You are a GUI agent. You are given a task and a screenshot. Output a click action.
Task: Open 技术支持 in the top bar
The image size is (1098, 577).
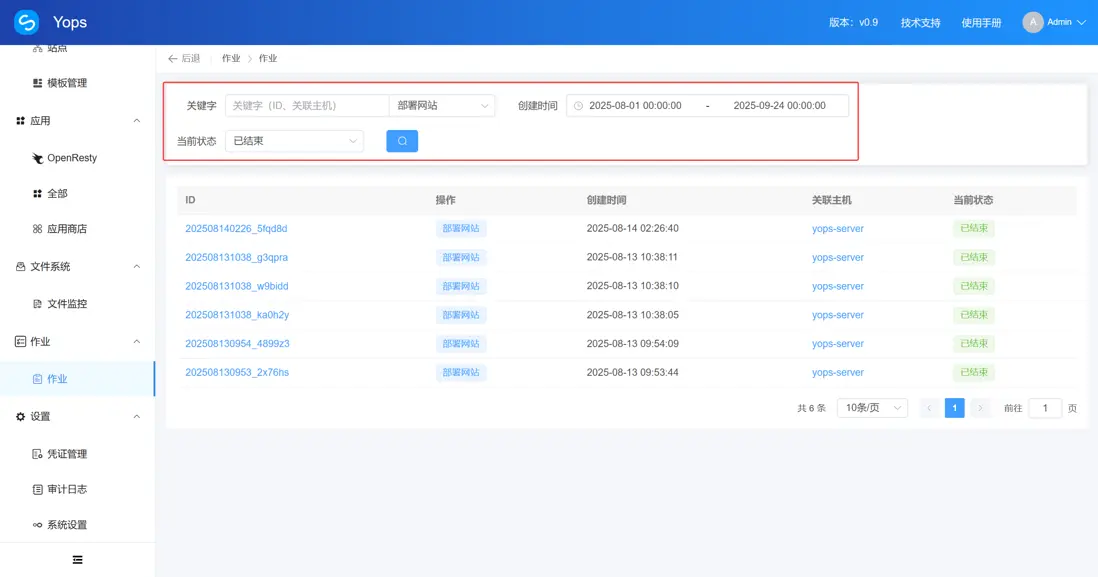coord(919,21)
